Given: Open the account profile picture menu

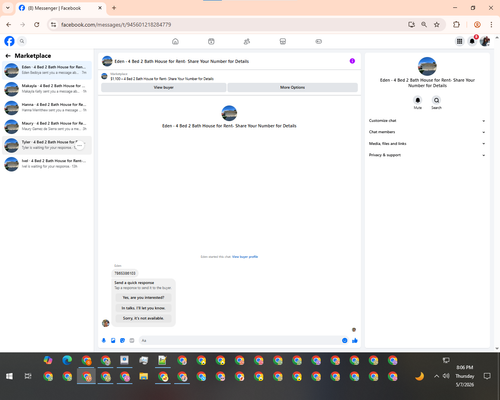Looking at the screenshot, I should (485, 41).
